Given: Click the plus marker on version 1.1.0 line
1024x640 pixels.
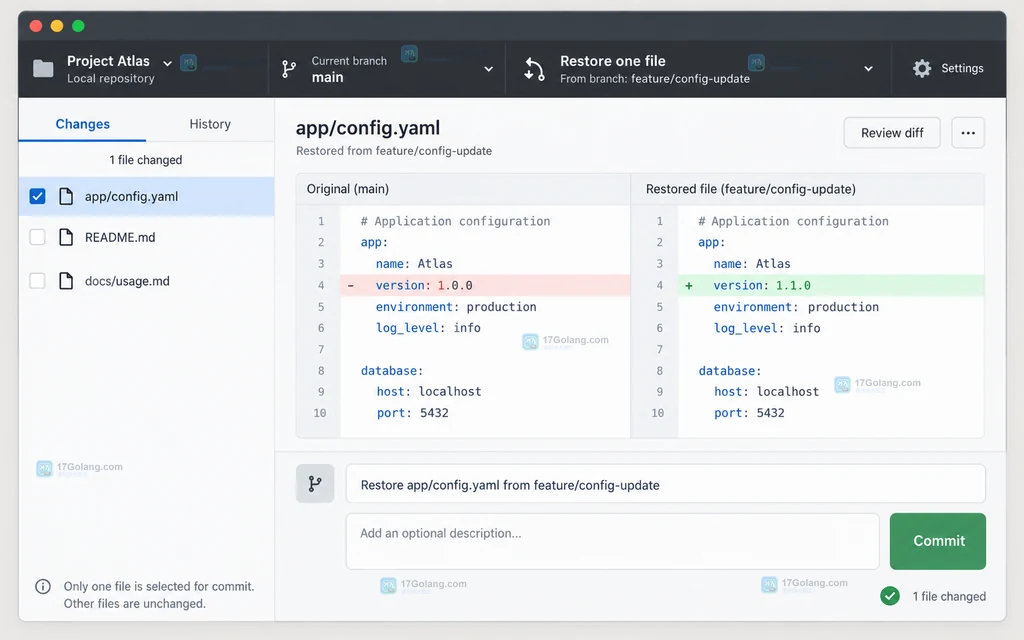Looking at the screenshot, I should point(688,285).
